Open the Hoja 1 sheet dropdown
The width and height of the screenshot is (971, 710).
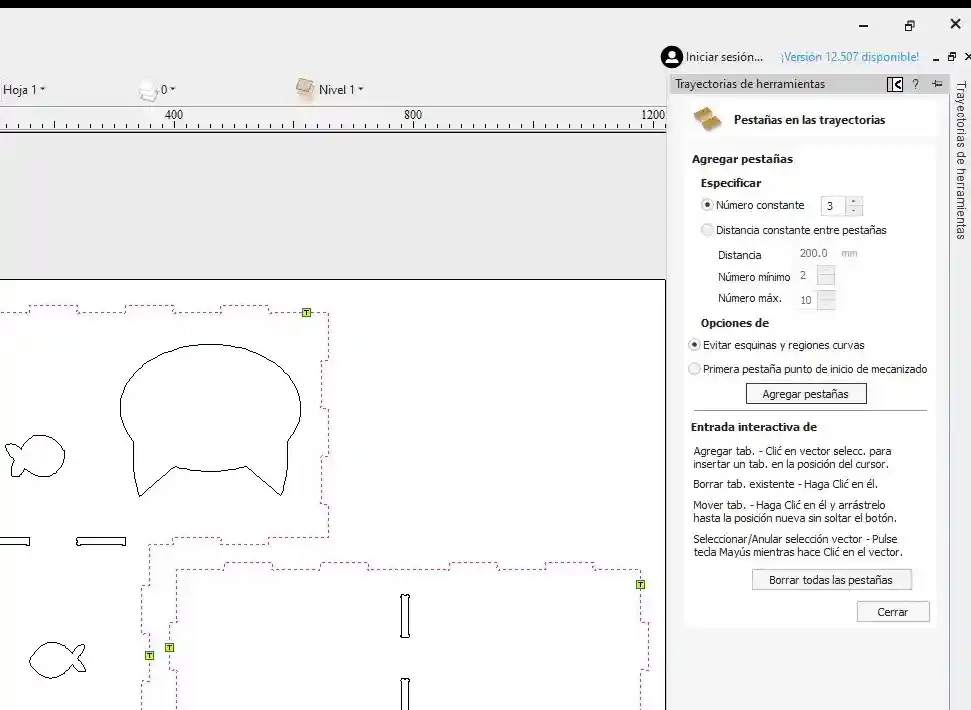pyautogui.click(x=24, y=90)
